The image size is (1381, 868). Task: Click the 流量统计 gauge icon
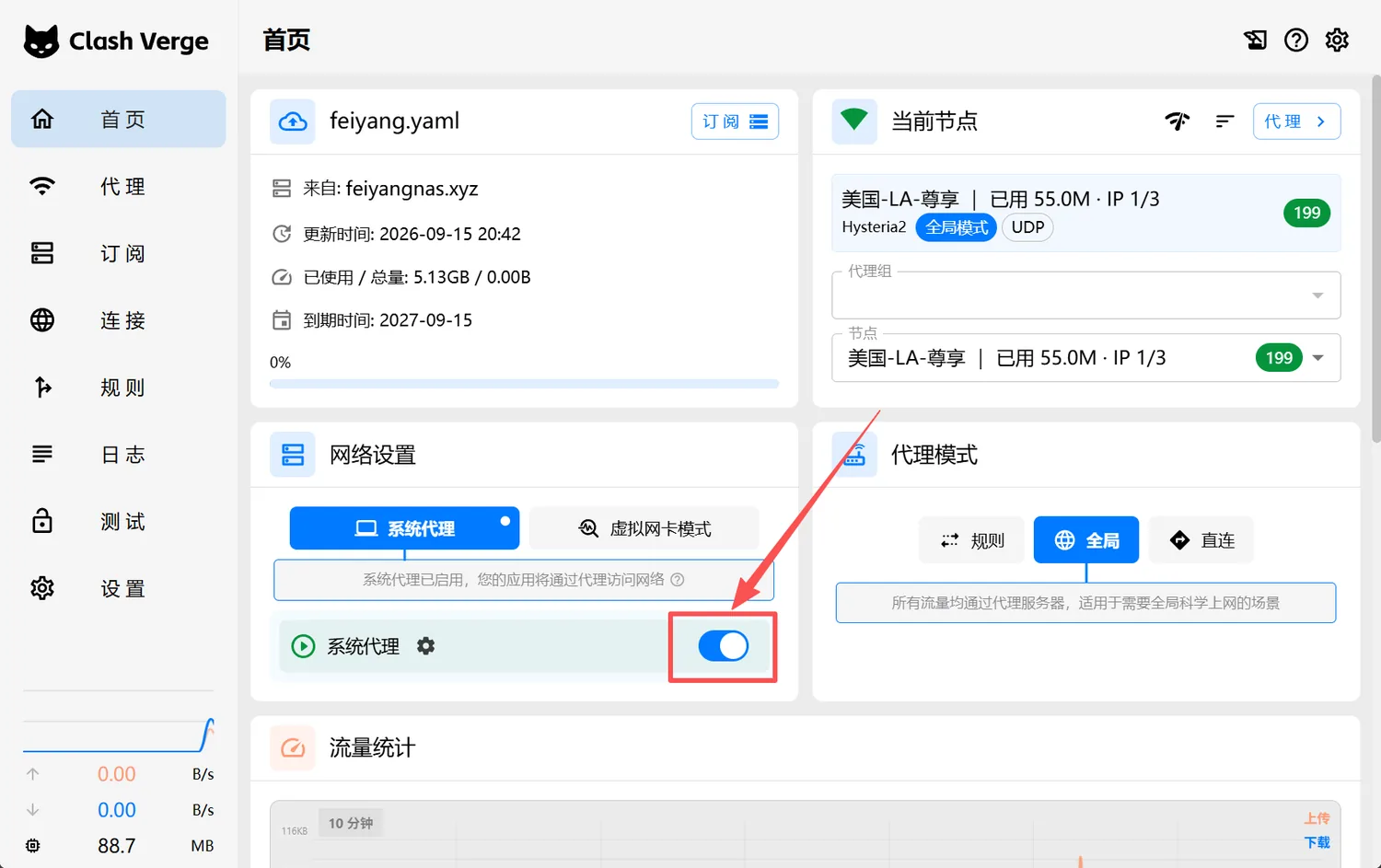pyautogui.click(x=293, y=747)
